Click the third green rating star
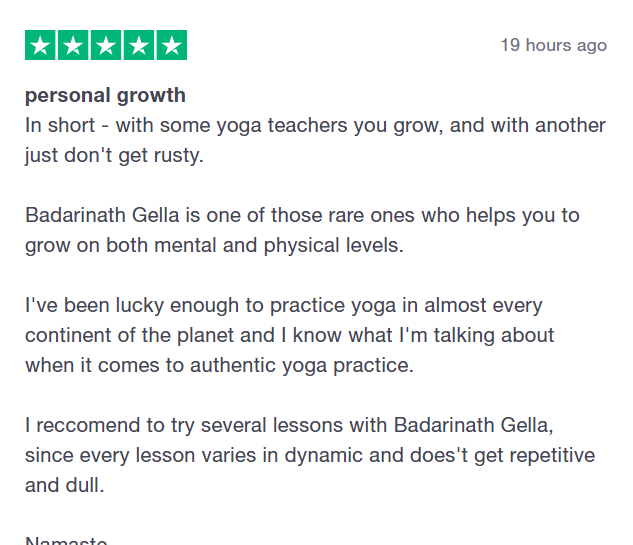Viewport: 633px width, 545px height. (x=106, y=45)
